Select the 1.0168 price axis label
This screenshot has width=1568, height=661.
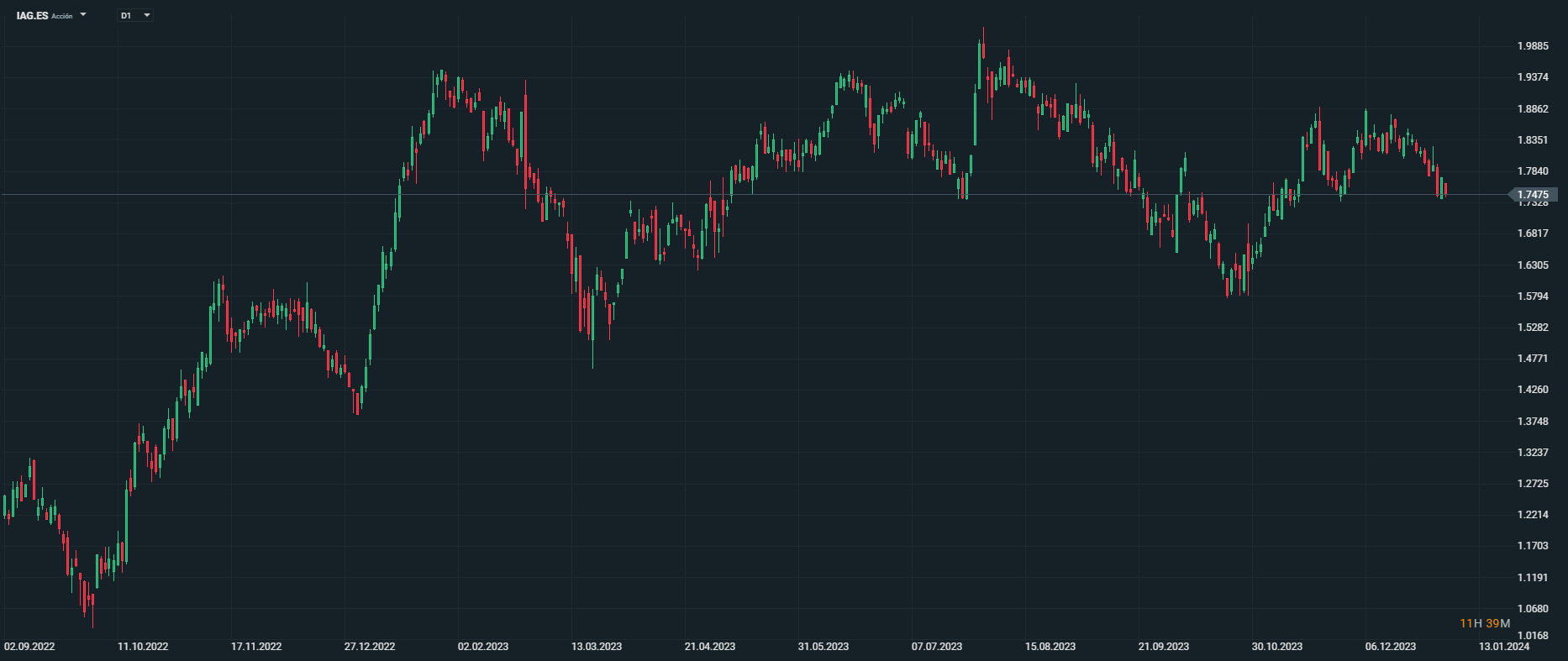[x=1533, y=636]
